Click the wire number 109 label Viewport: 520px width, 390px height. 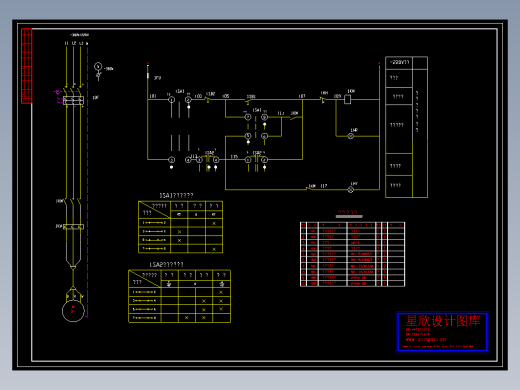click(337, 96)
